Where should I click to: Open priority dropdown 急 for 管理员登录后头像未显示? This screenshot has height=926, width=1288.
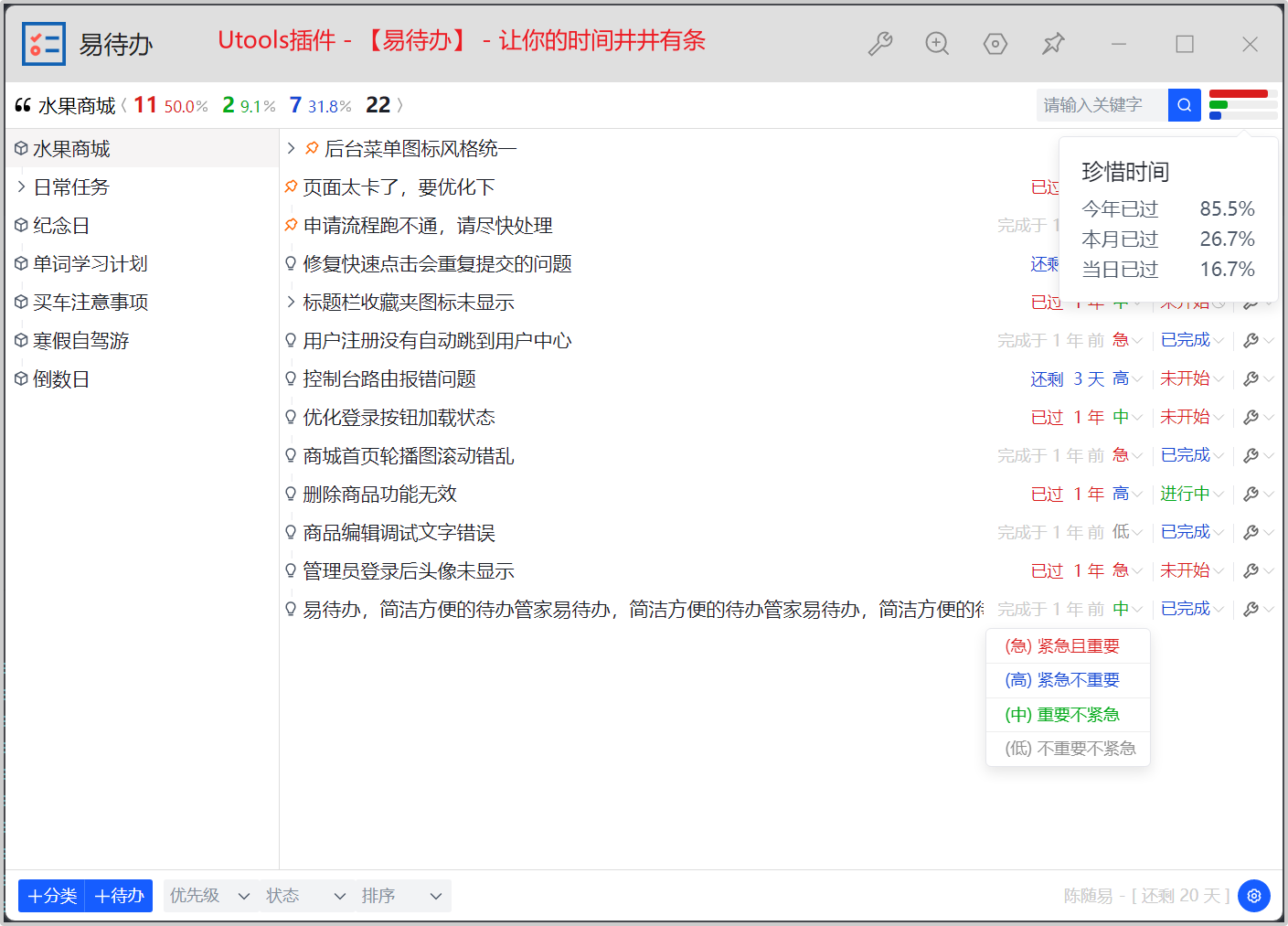click(1127, 570)
